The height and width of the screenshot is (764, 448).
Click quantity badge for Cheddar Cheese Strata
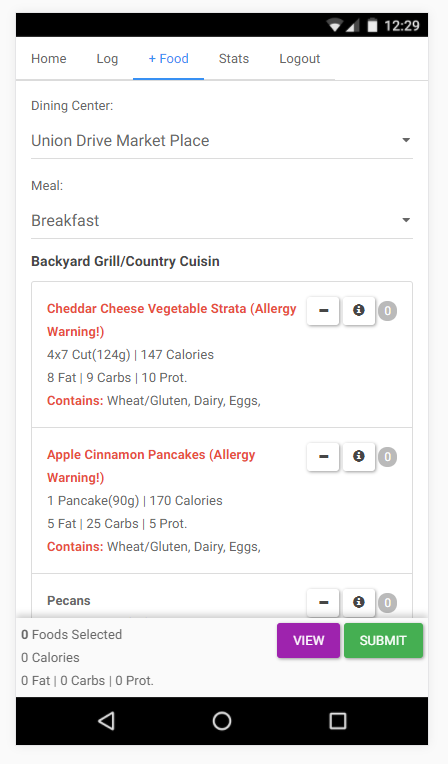pyautogui.click(x=388, y=311)
